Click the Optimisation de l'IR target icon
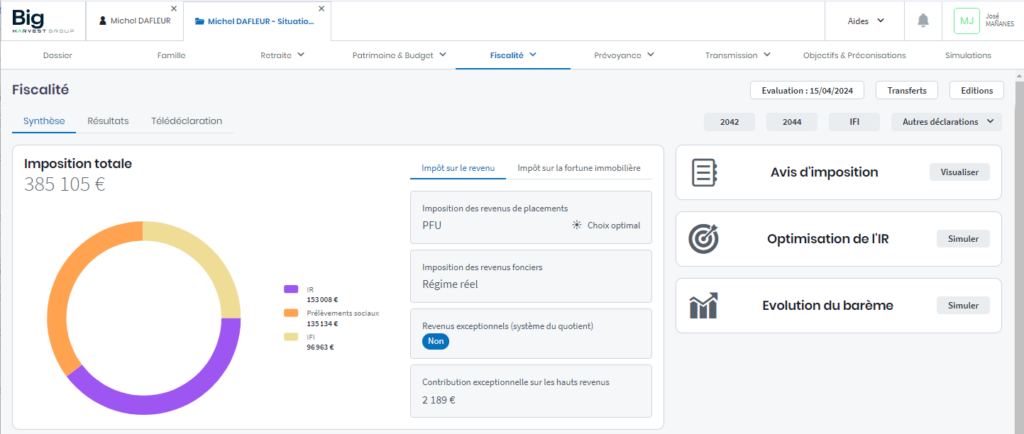This screenshot has width=1024, height=434. pos(704,239)
